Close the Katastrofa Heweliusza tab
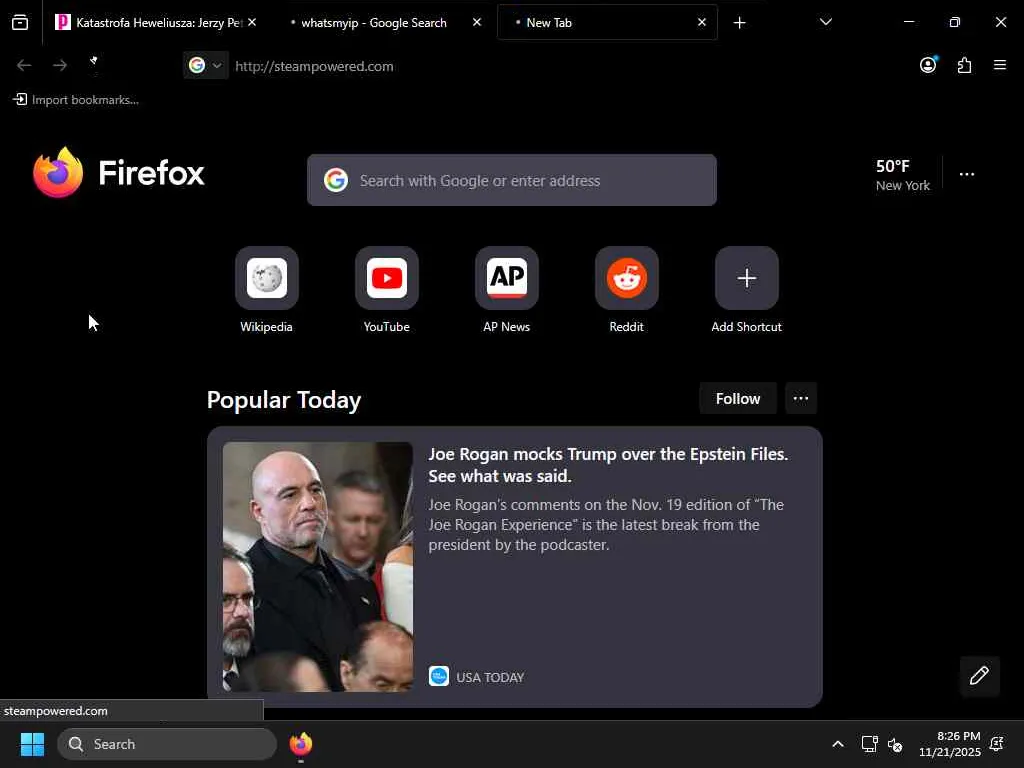This screenshot has height=768, width=1024. coord(252,22)
